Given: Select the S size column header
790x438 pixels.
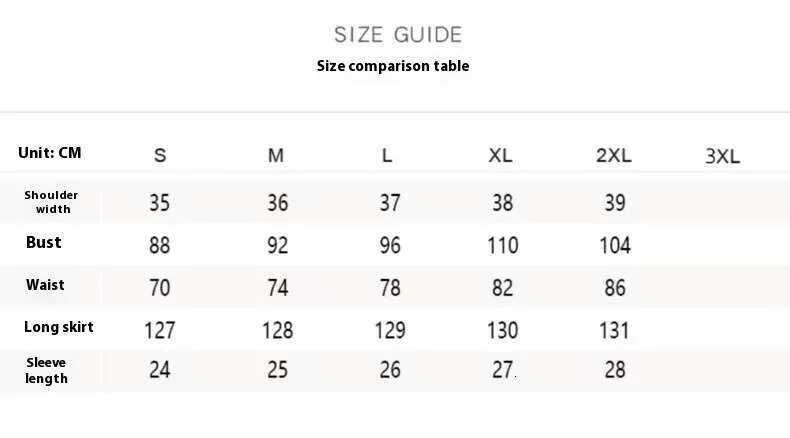Looking at the screenshot, I should click(x=160, y=155).
